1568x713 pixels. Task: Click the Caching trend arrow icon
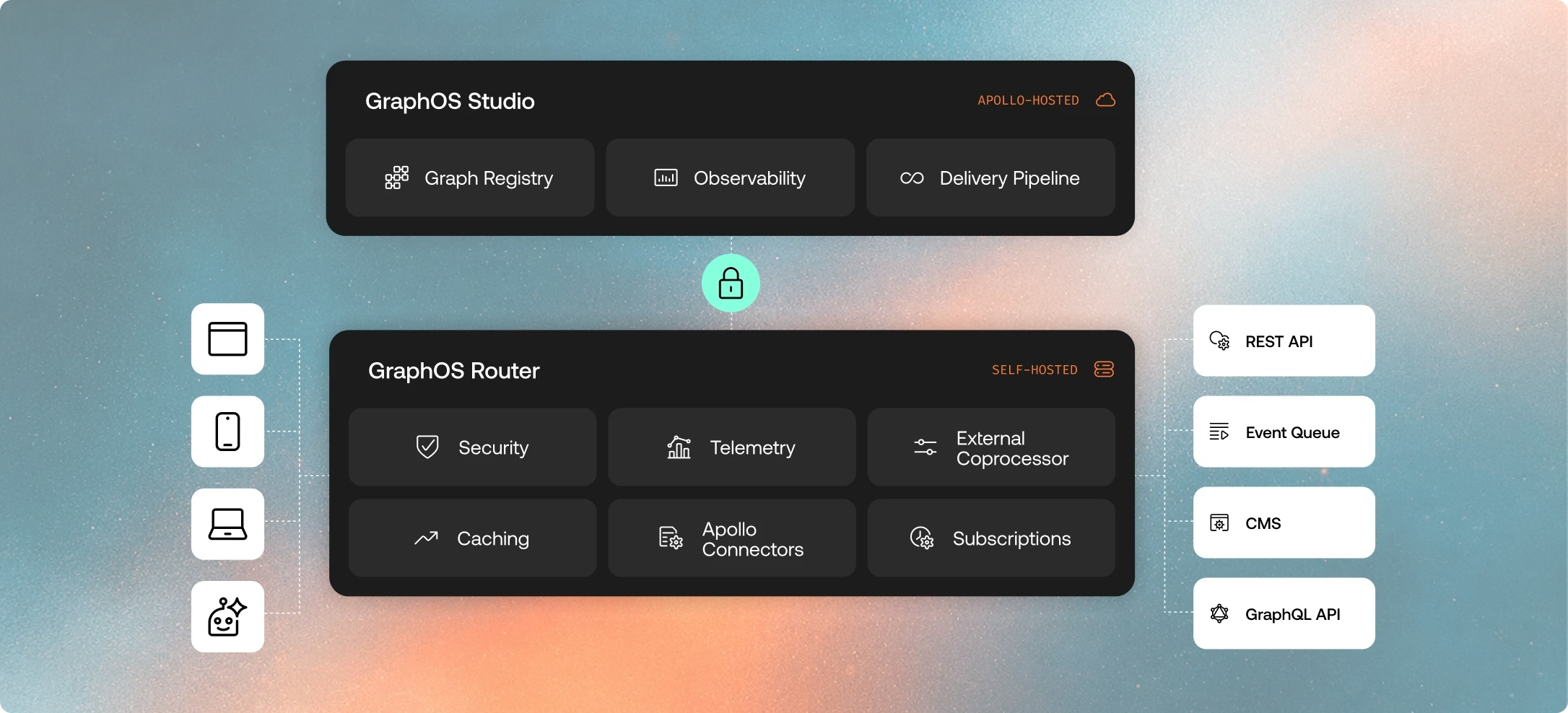(x=426, y=538)
